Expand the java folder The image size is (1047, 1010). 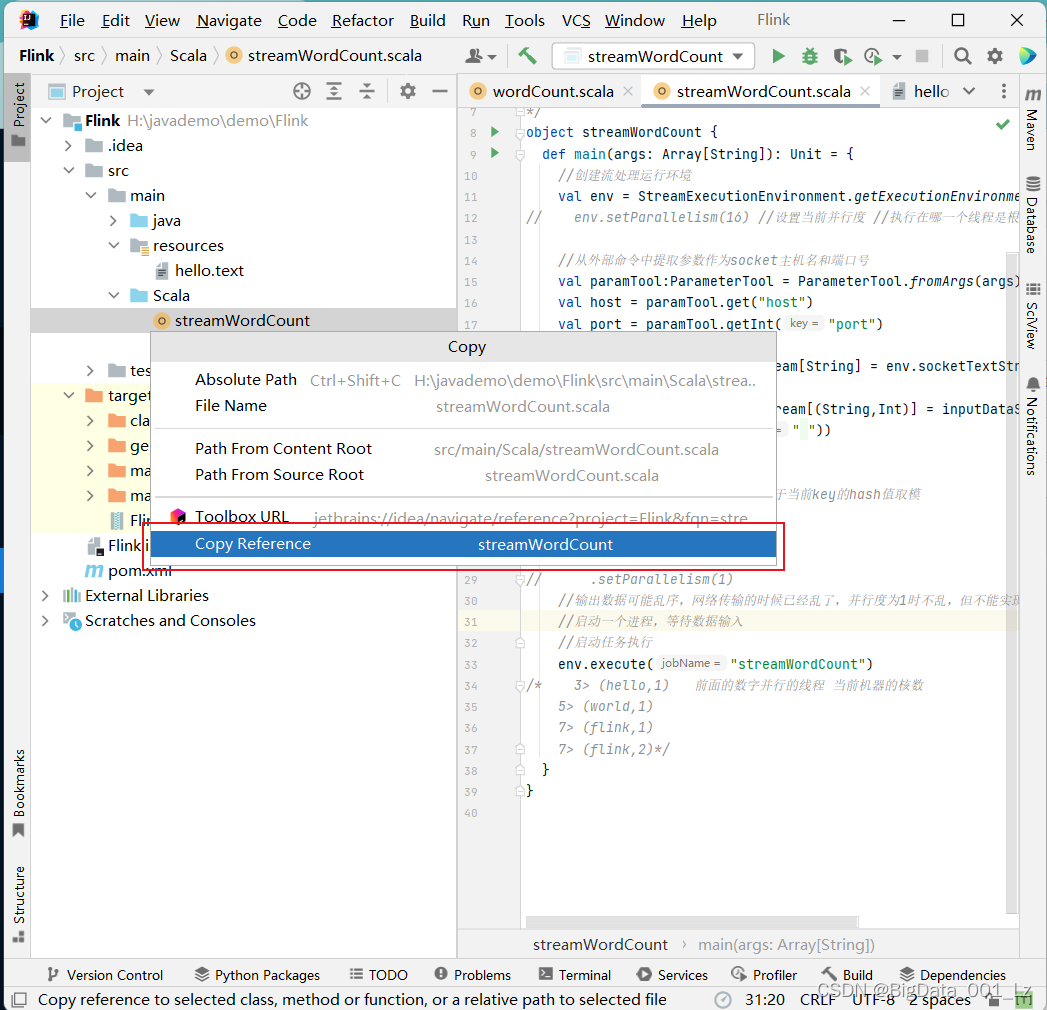point(113,220)
